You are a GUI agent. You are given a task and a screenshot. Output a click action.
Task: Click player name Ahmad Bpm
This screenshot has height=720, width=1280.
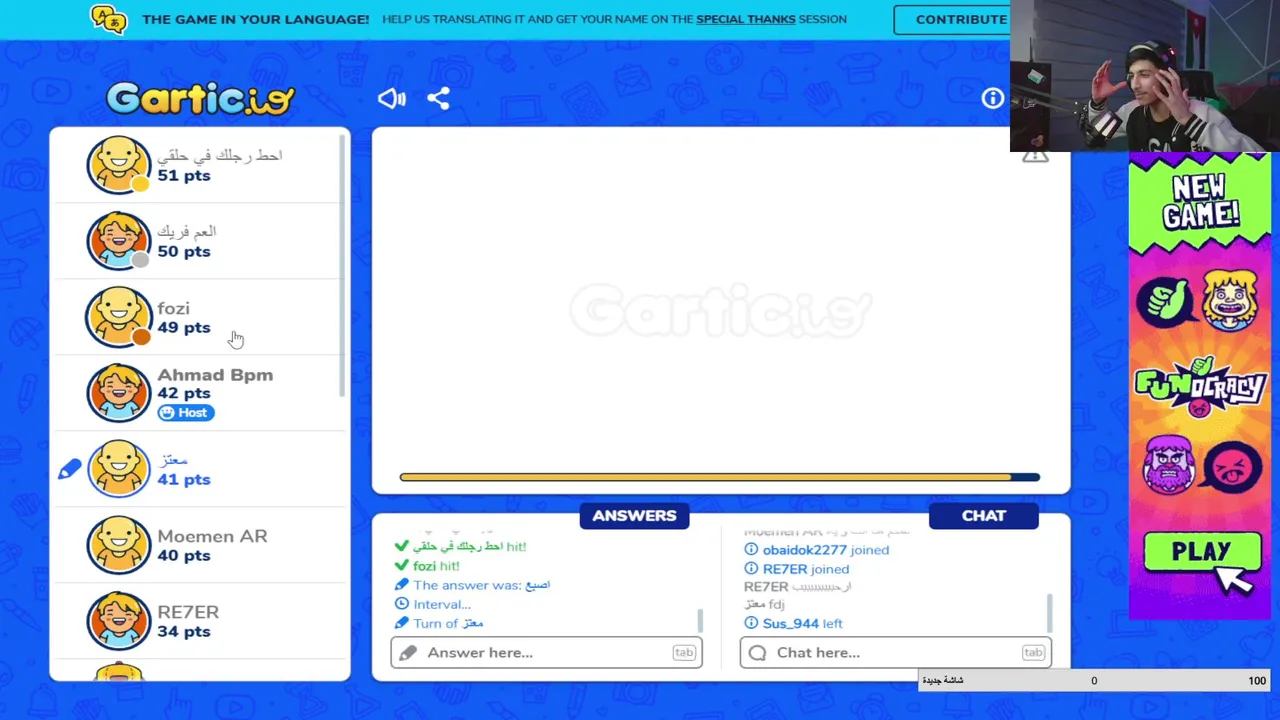pyautogui.click(x=215, y=375)
